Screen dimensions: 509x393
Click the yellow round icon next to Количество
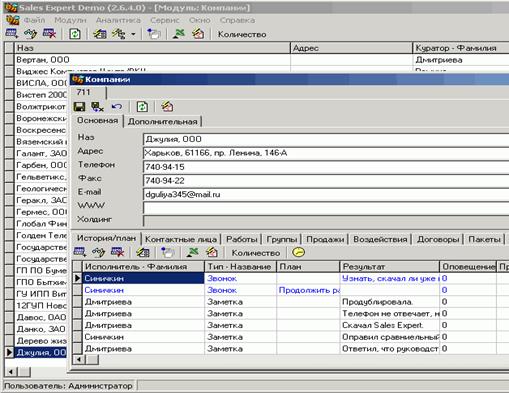pos(298,252)
